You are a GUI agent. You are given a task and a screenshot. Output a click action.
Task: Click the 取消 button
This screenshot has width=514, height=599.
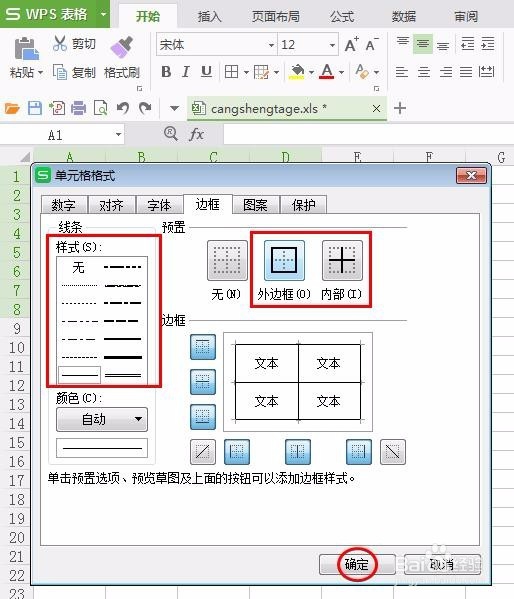tap(442, 564)
